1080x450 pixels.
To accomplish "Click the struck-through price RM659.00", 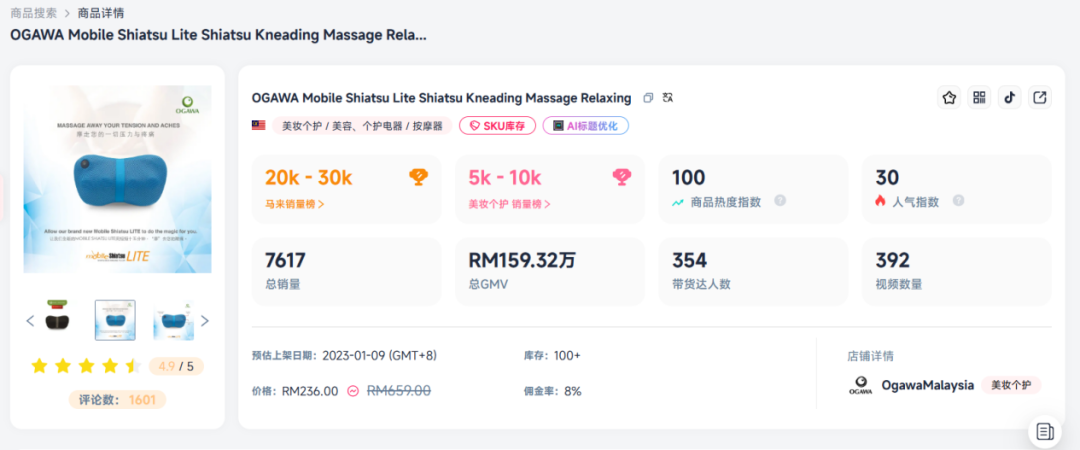I will (x=399, y=391).
